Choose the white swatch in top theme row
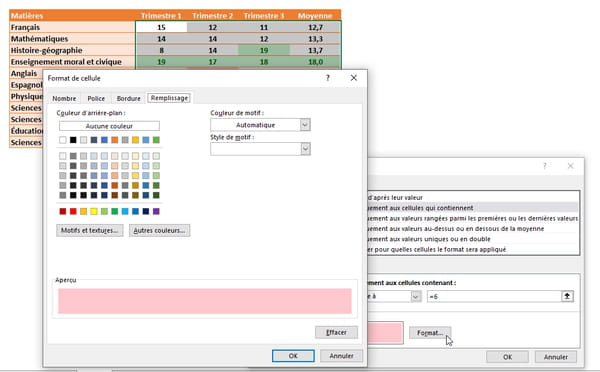Image resolution: width=600 pixels, height=372 pixels. tap(63, 140)
